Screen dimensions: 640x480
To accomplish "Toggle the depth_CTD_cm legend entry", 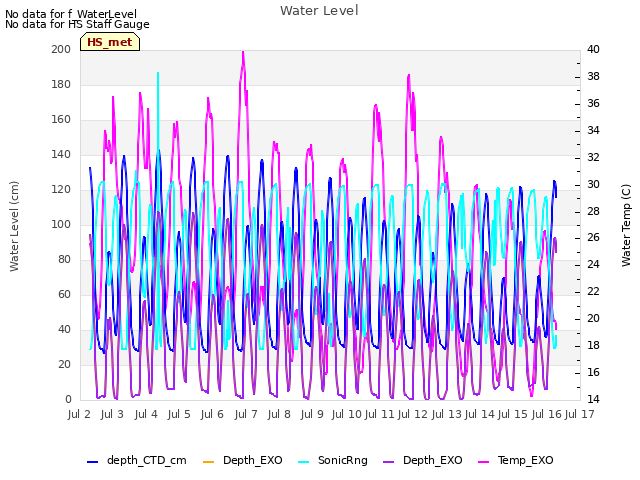I will [137, 460].
